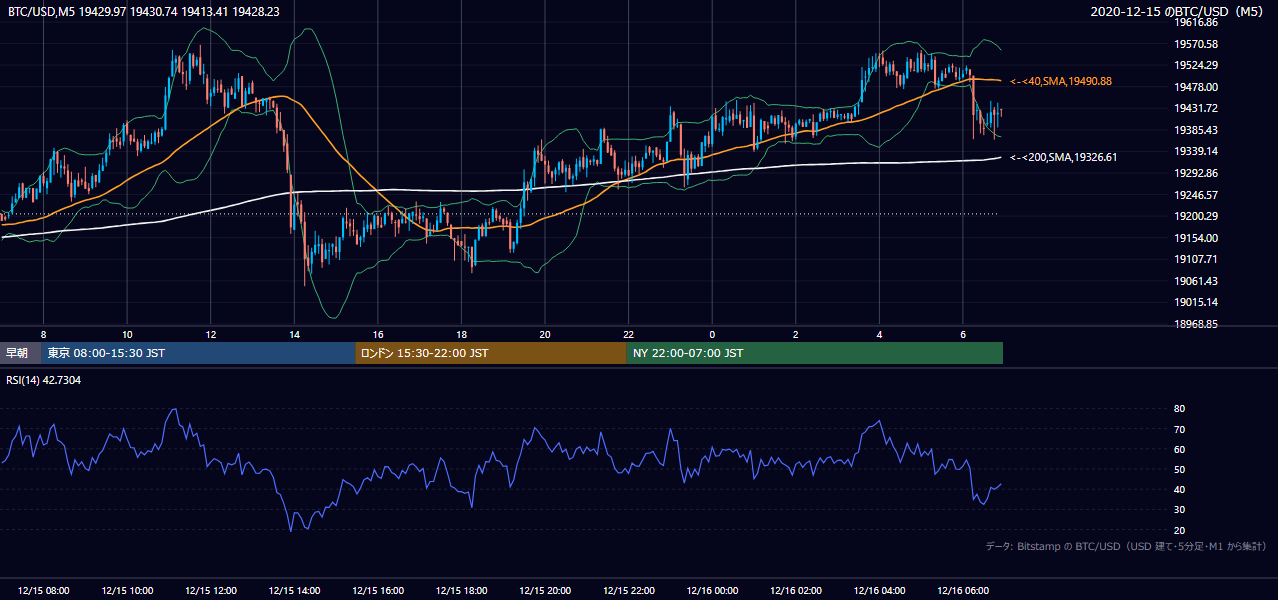Click the RSI axis level 70

(1179, 429)
